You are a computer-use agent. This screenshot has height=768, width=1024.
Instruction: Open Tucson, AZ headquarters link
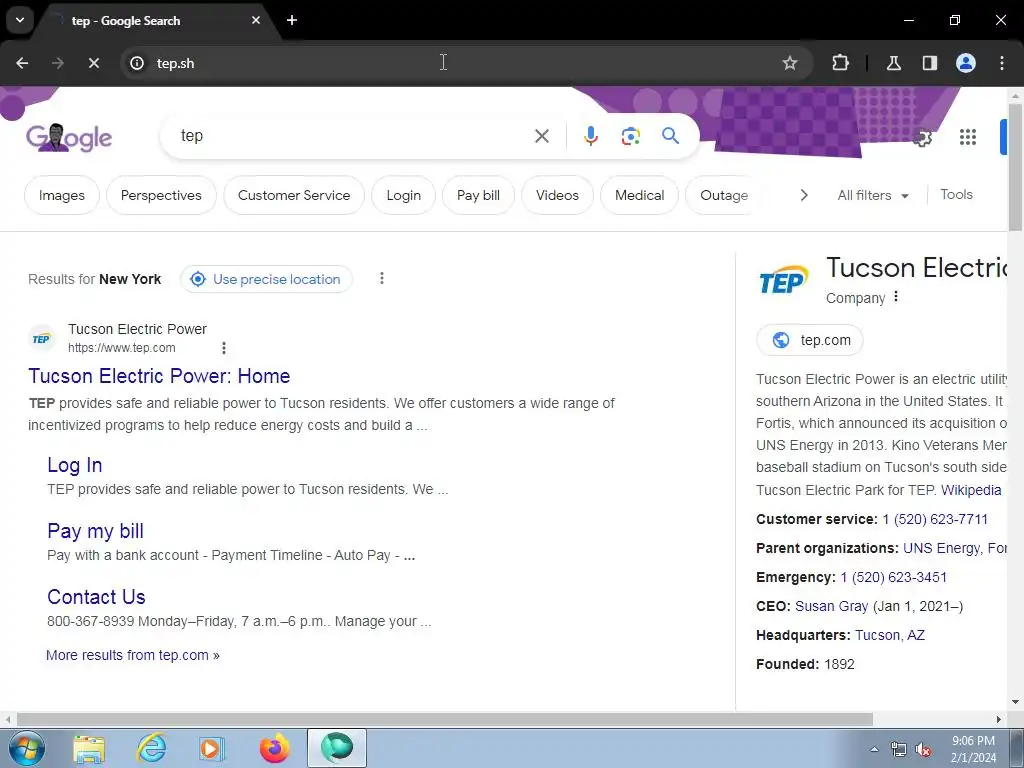[889, 635]
